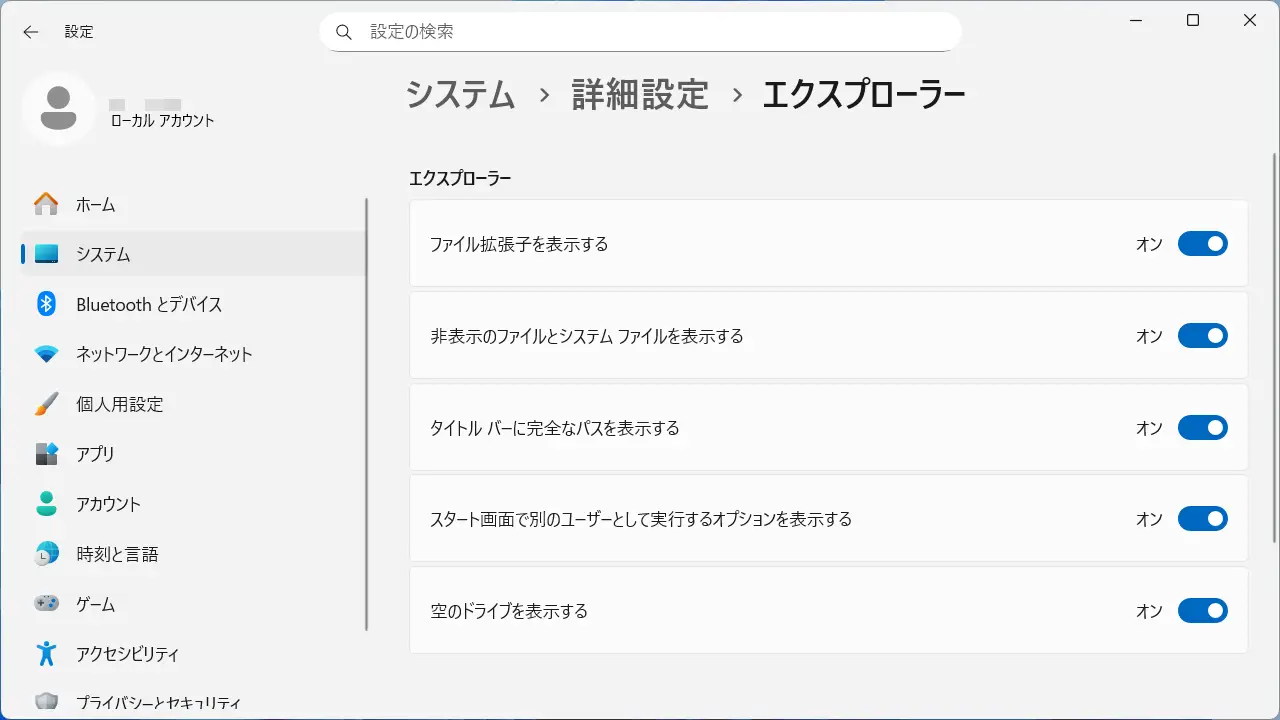The width and height of the screenshot is (1280, 720).
Task: Click the 時刻と言語 globe clock icon
Action: 46,554
